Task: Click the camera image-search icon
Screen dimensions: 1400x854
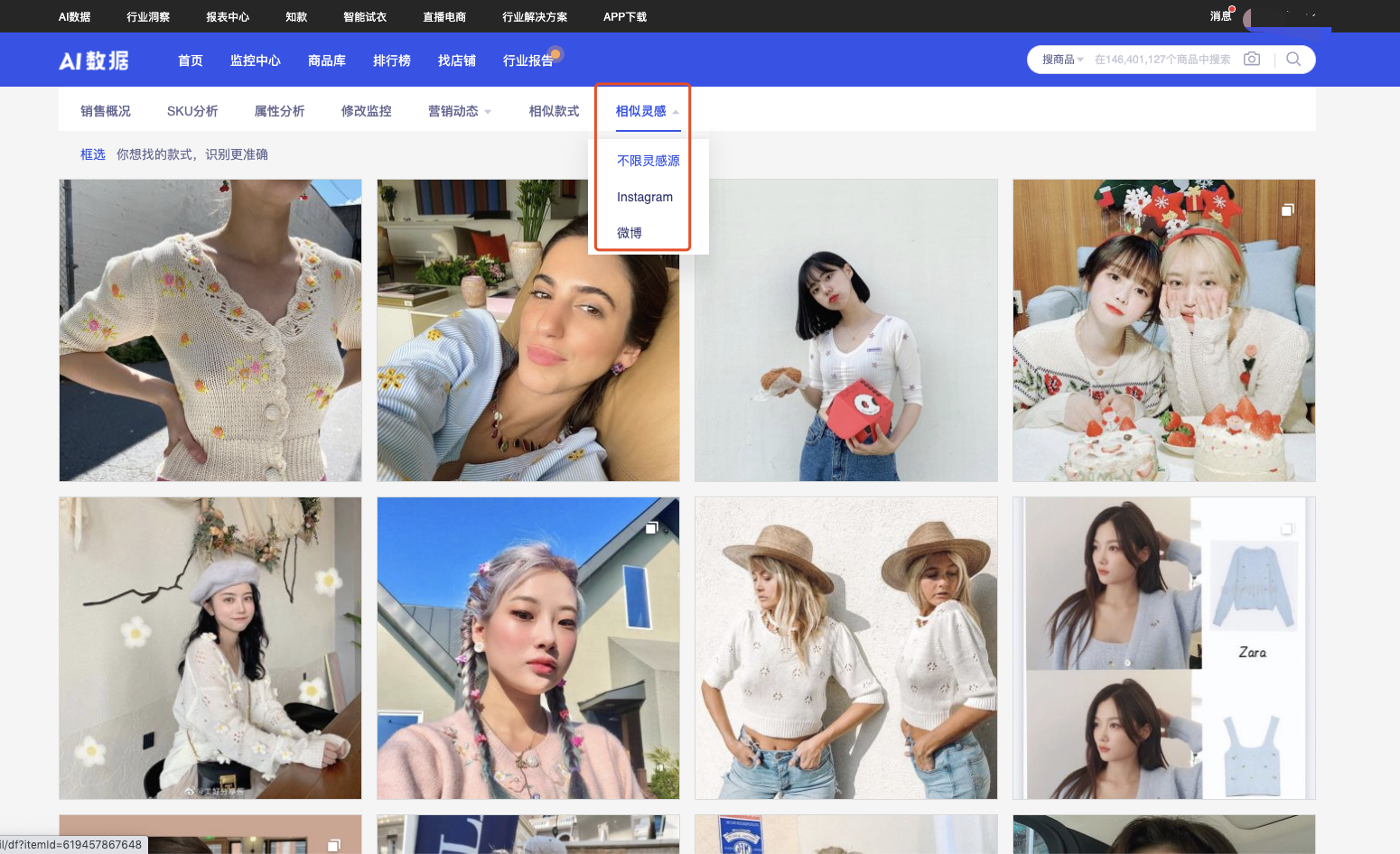Action: [1252, 59]
